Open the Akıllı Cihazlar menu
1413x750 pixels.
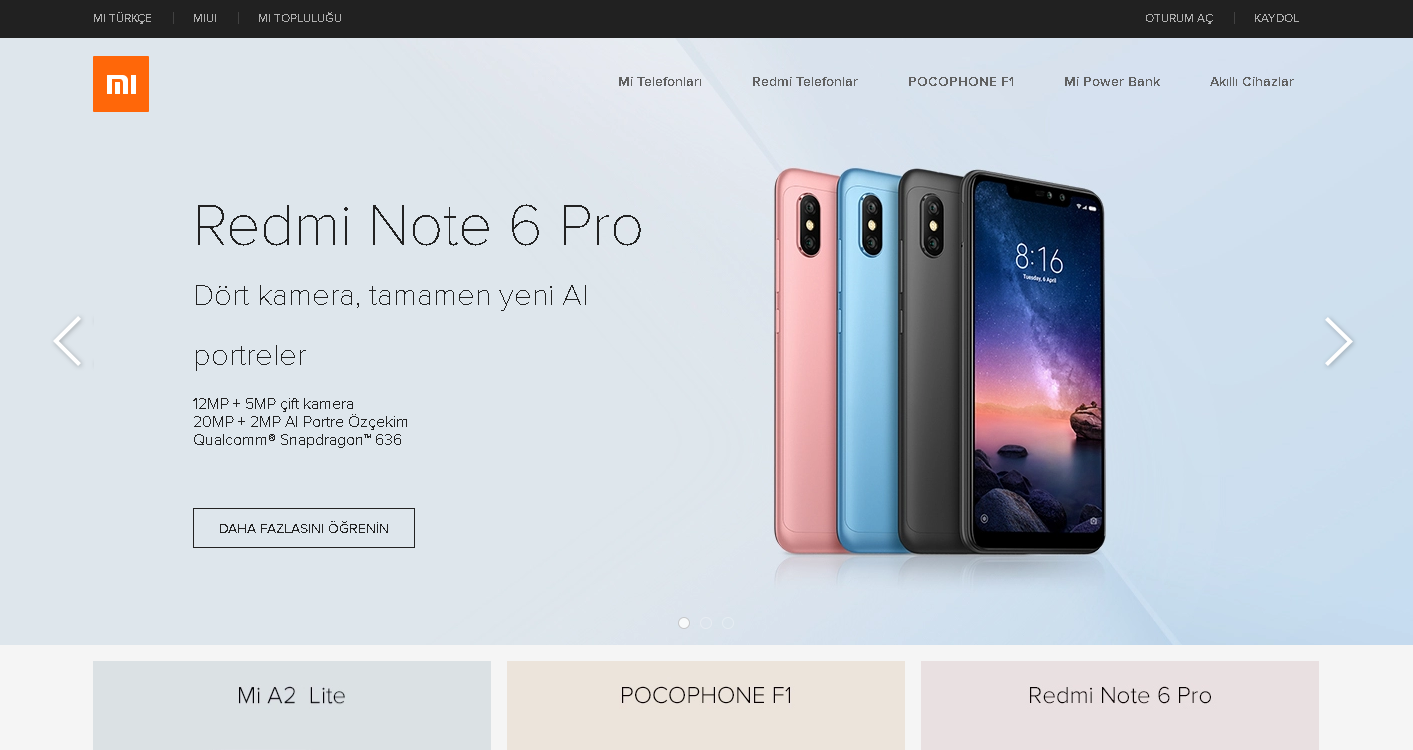(1252, 82)
